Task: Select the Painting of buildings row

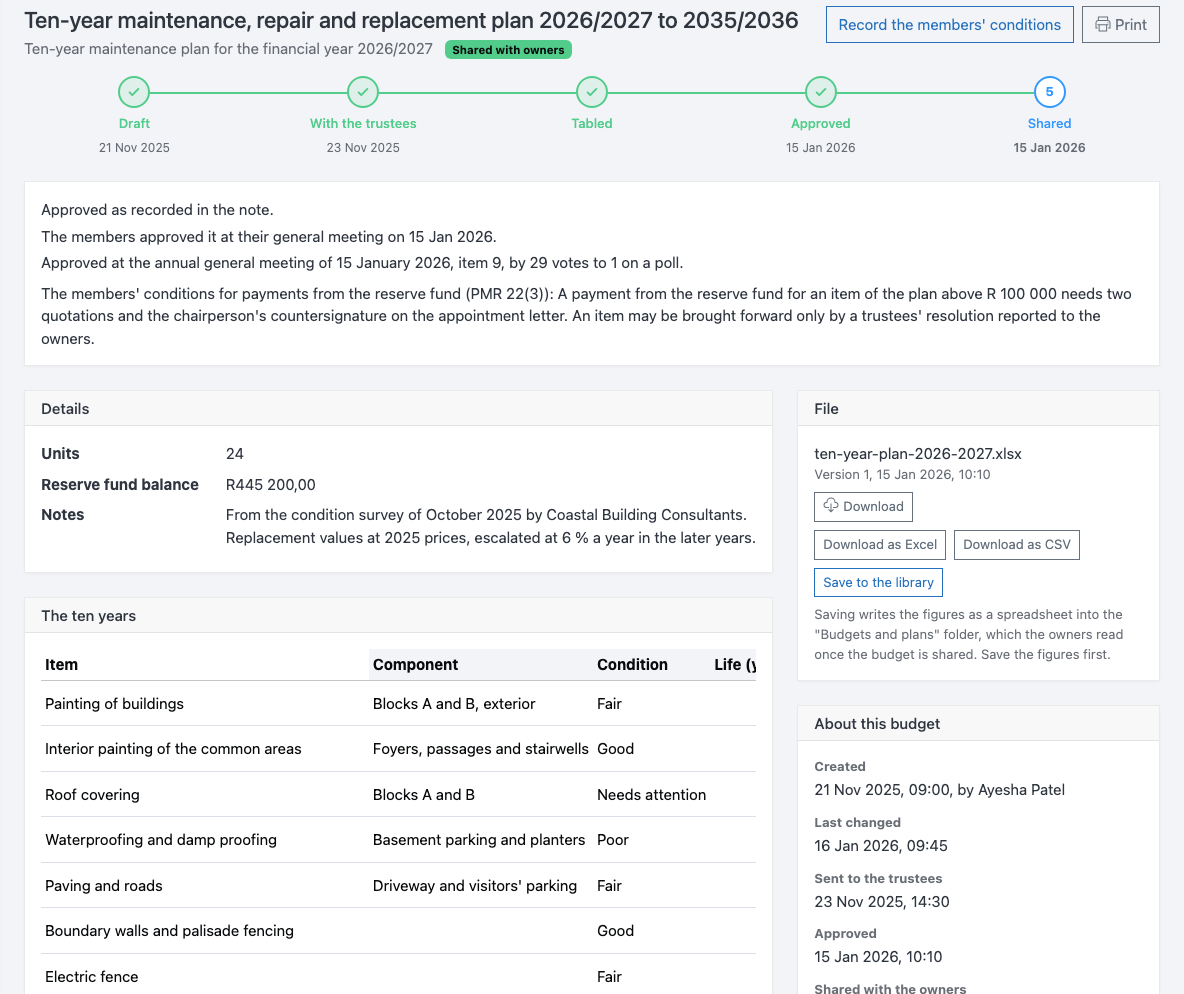Action: tap(399, 704)
